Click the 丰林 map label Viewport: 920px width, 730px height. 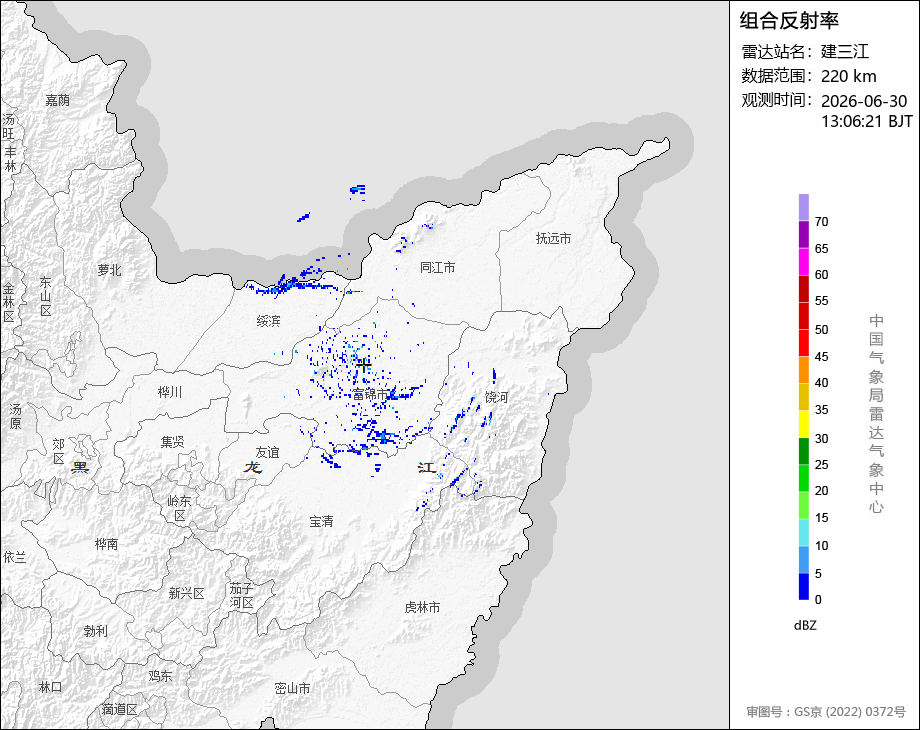(11, 159)
